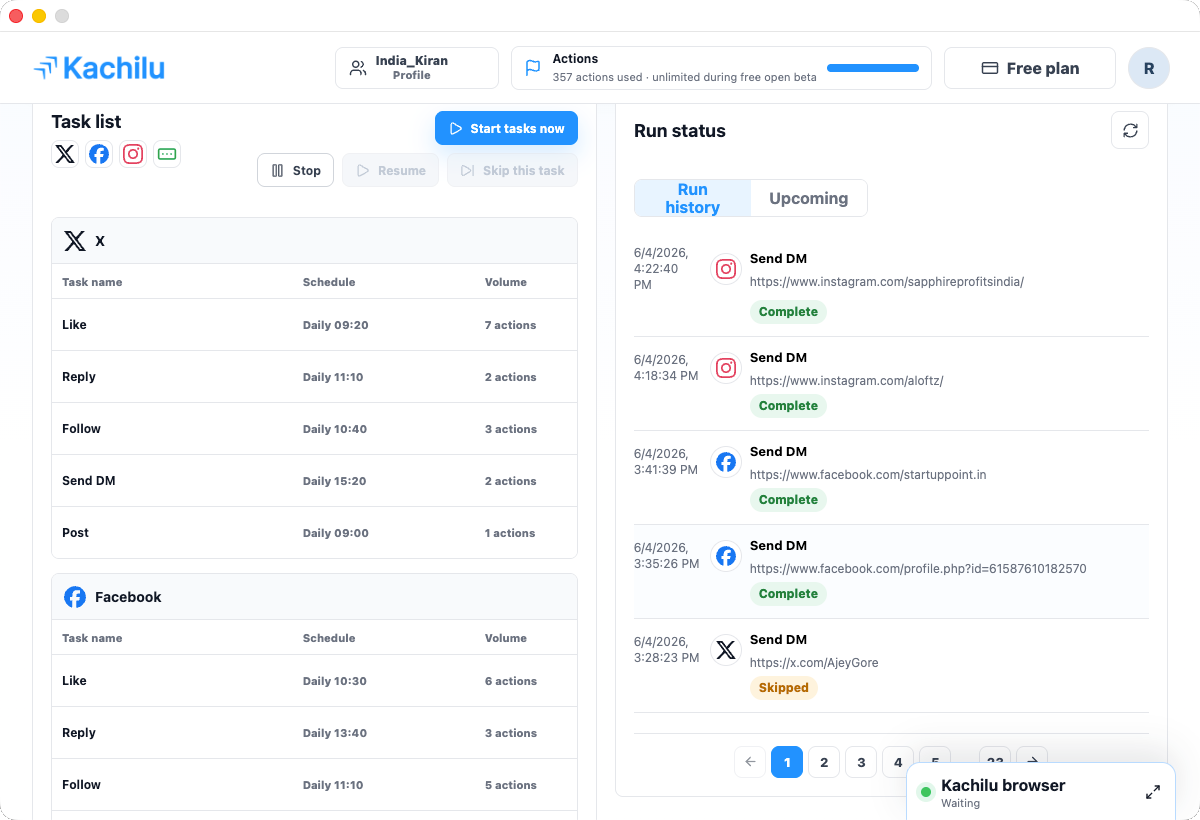Open the x.com/AjeyGore link
Viewport: 1200px width, 820px height.
(814, 663)
